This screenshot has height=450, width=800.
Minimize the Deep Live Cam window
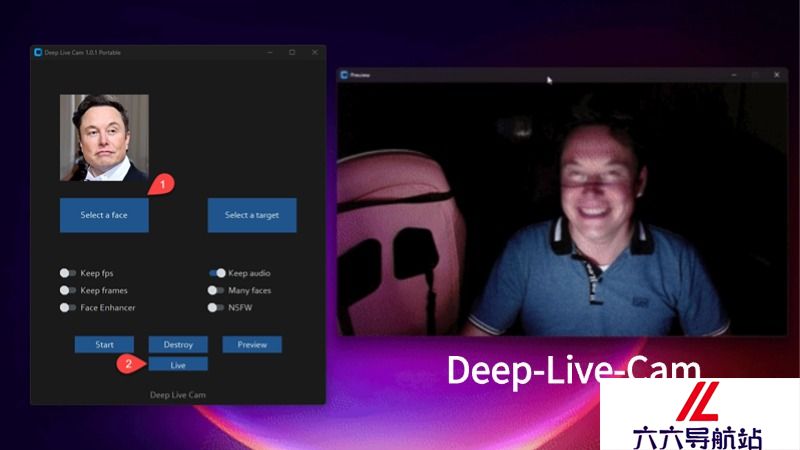[270, 52]
